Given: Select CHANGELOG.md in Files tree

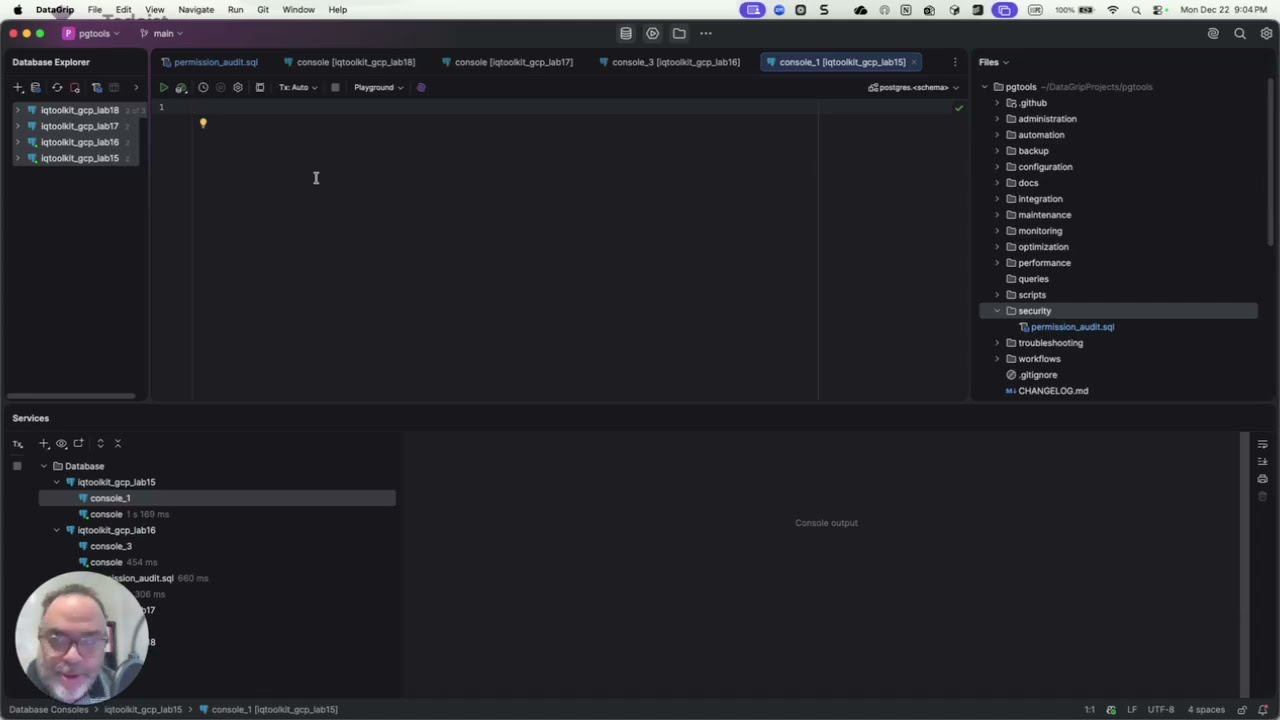Looking at the screenshot, I should [1053, 391].
